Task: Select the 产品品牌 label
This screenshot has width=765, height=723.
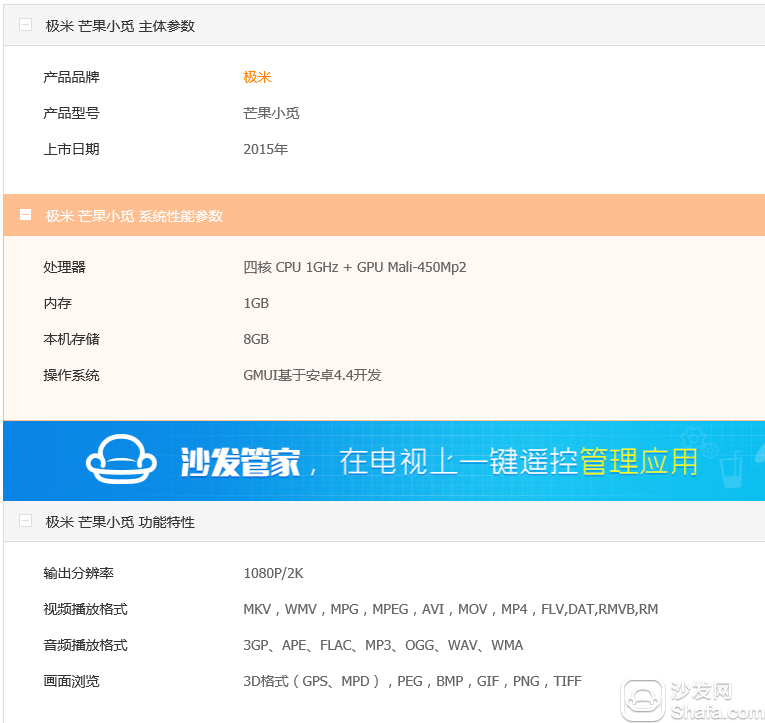Action: pyautogui.click(x=71, y=77)
